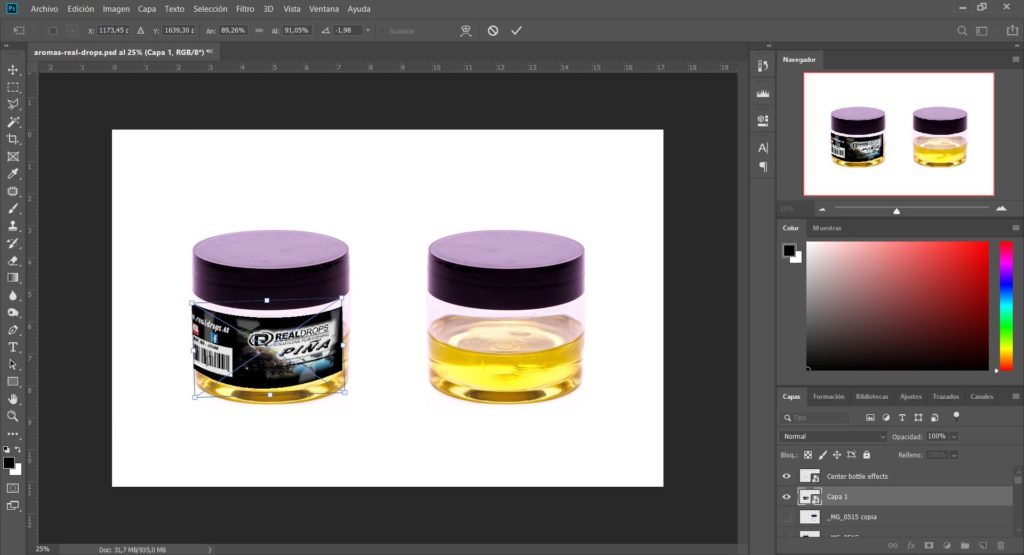Select the Clone Stamp tool

[x=12, y=226]
